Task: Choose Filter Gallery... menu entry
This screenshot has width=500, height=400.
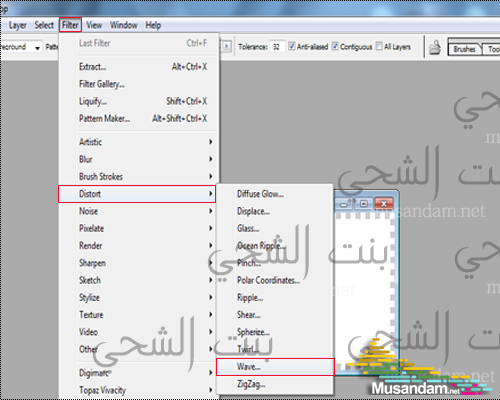Action: click(102, 84)
